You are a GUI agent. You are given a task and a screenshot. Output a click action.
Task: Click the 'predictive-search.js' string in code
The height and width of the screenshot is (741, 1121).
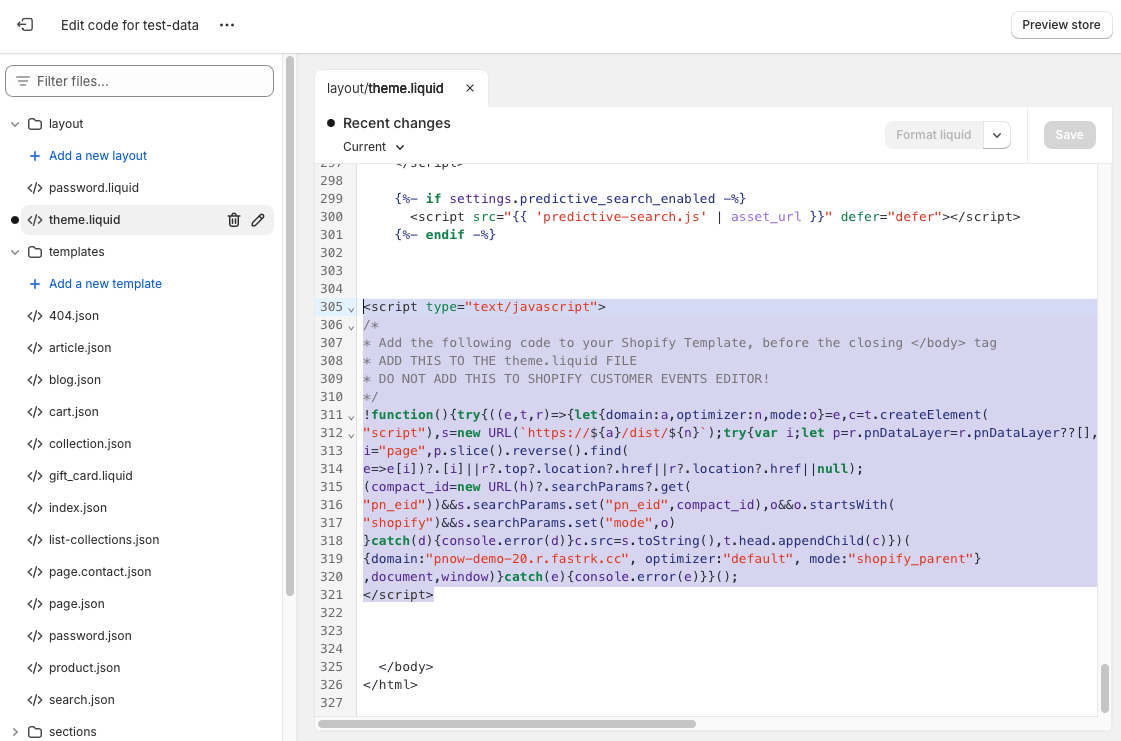point(621,217)
